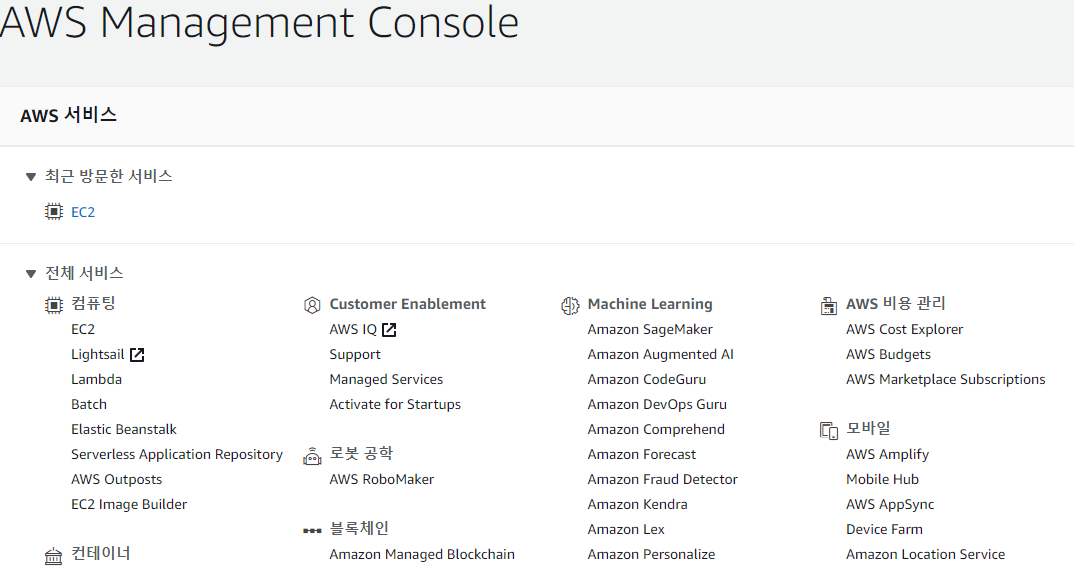Click the external link icon beside Lightsail

(x=137, y=355)
